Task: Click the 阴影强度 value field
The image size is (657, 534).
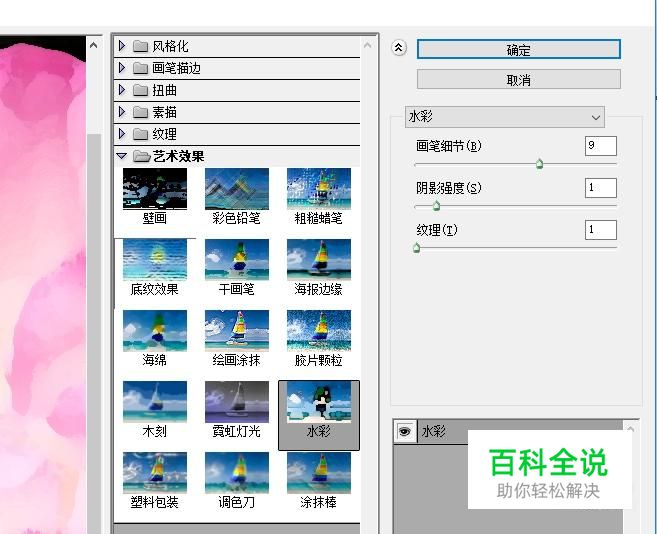Action: [601, 188]
